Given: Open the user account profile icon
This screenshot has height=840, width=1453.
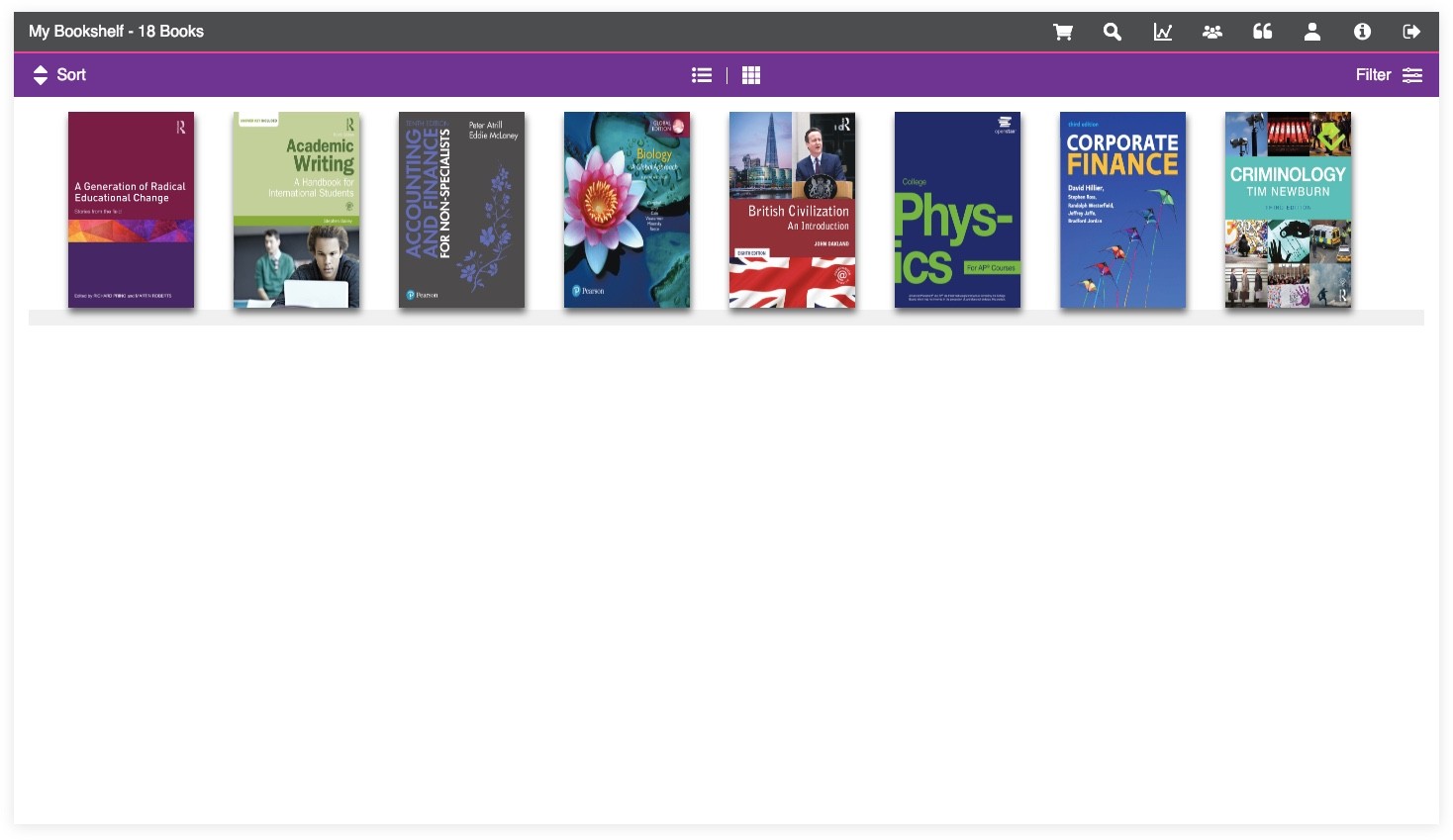Looking at the screenshot, I should [x=1312, y=32].
